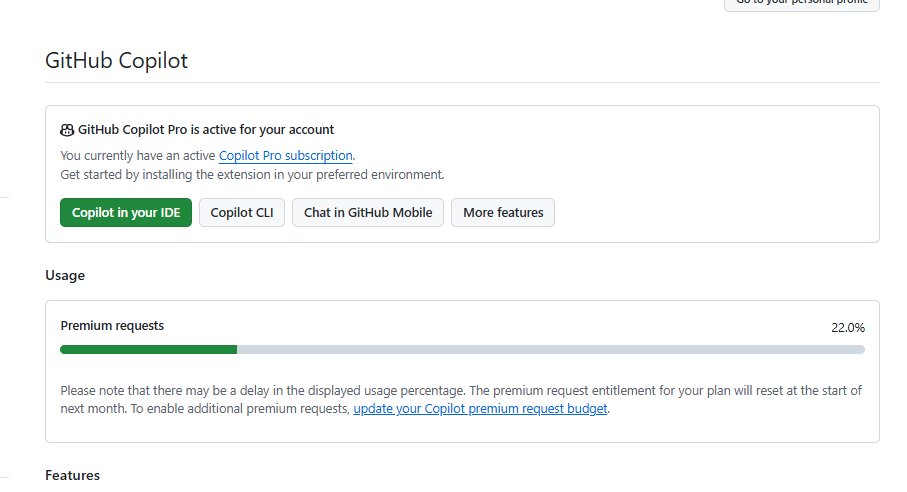Click the Copilot icon beside the active-status heading
This screenshot has height=492, width=907.
pos(67,130)
